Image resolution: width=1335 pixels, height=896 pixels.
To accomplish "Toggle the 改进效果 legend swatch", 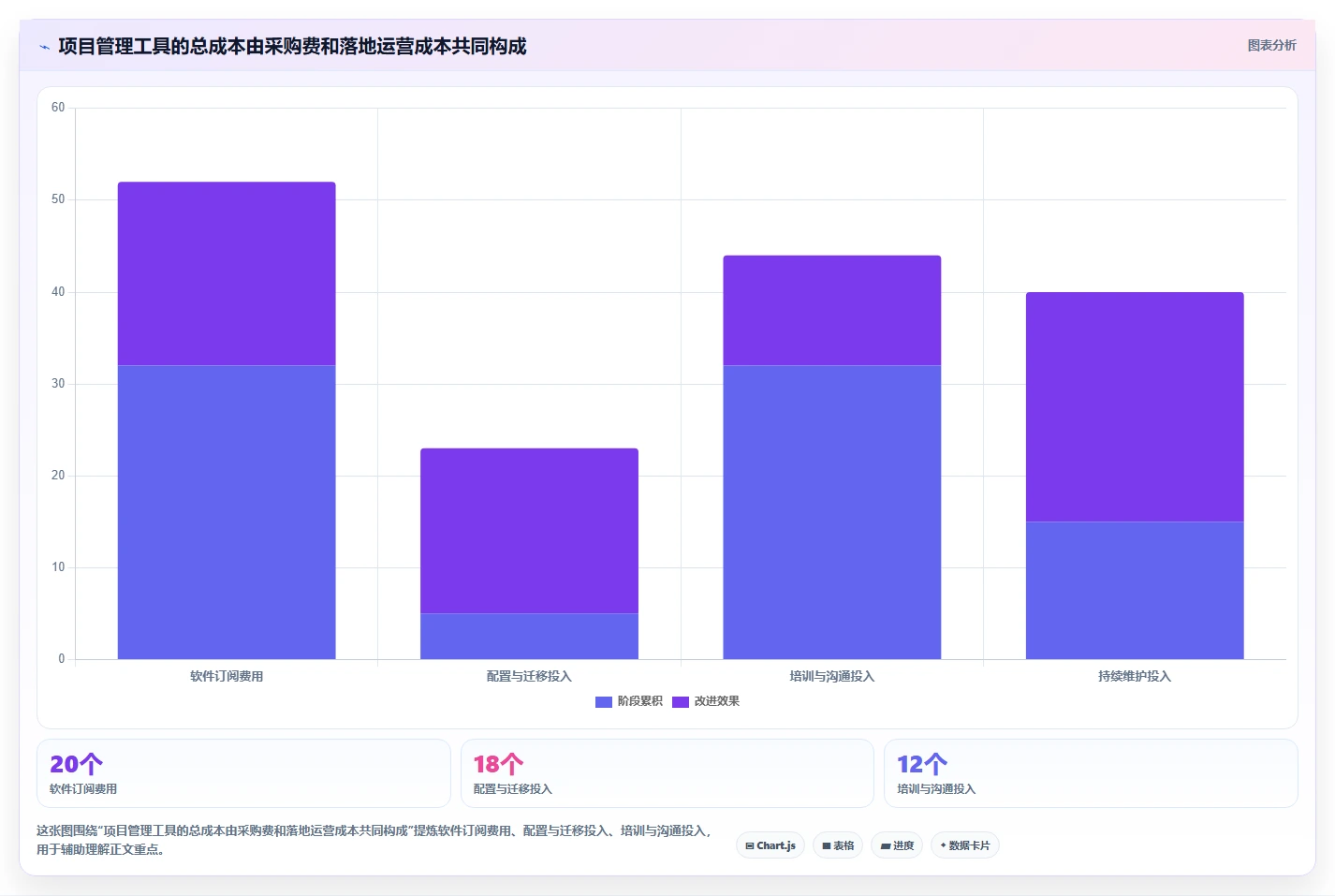I will [x=681, y=701].
